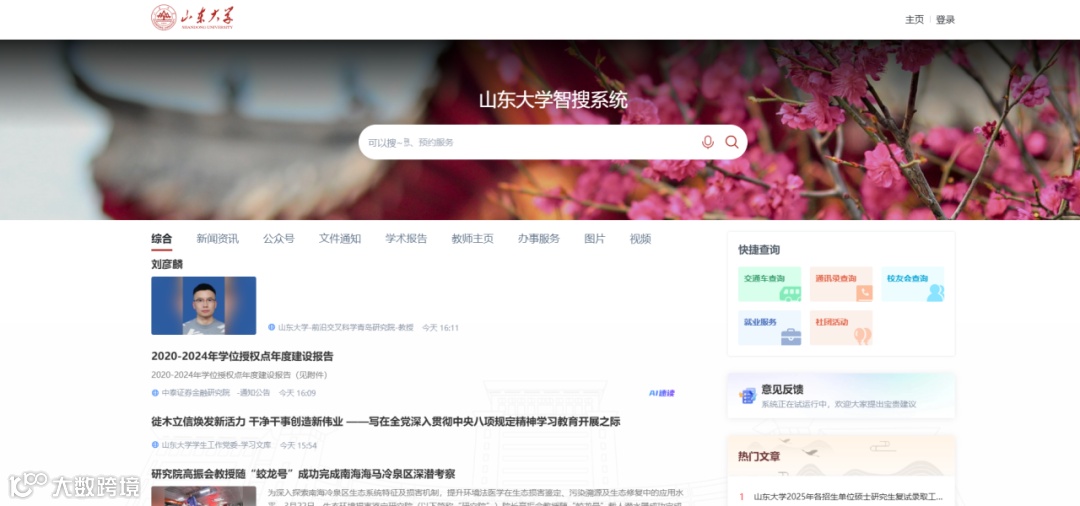The image size is (1080, 506).
Task: Click the 意见反馈 feedback icon
Action: [x=747, y=396]
